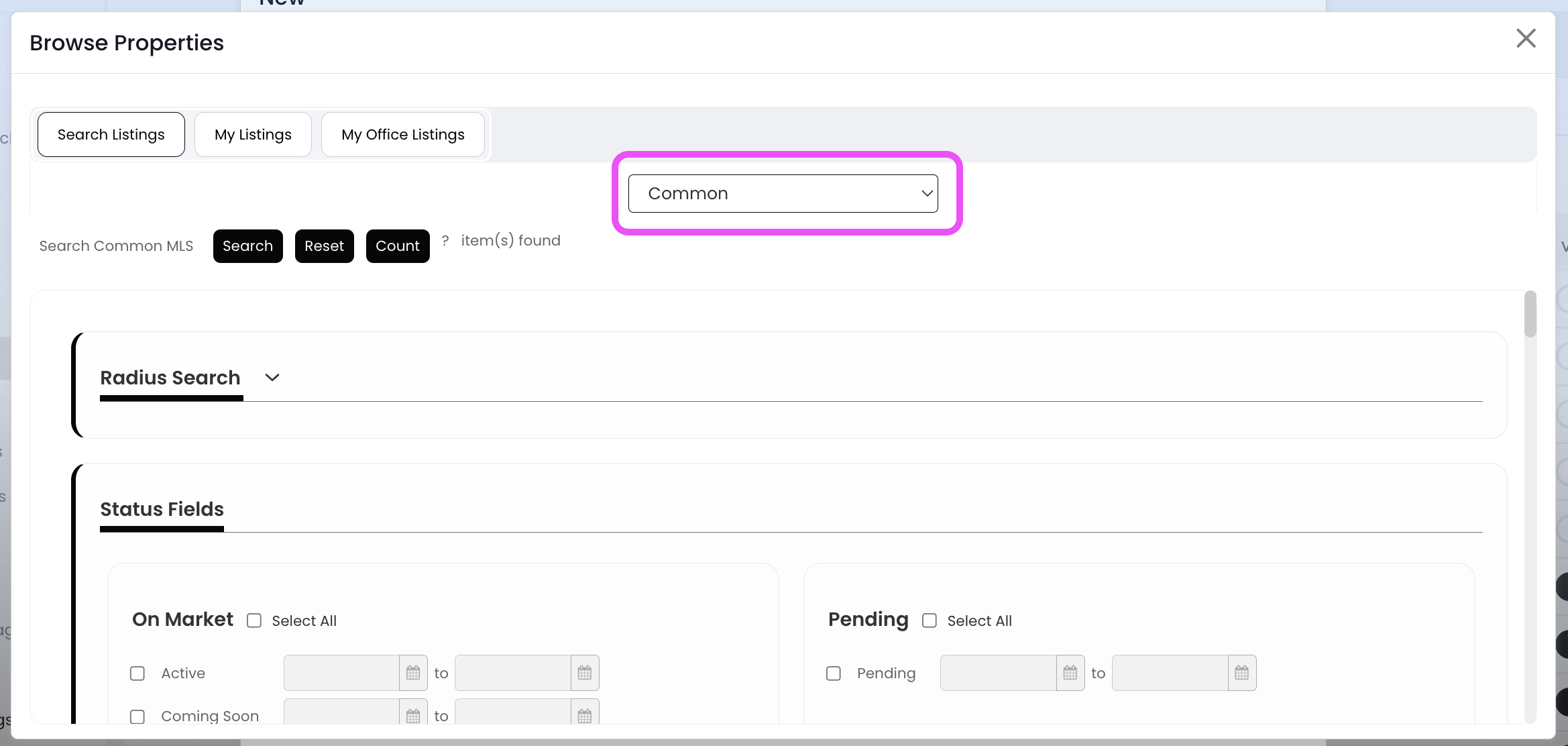1568x746 pixels.
Task: Open Coming Soon end date calendar
Action: (585, 715)
